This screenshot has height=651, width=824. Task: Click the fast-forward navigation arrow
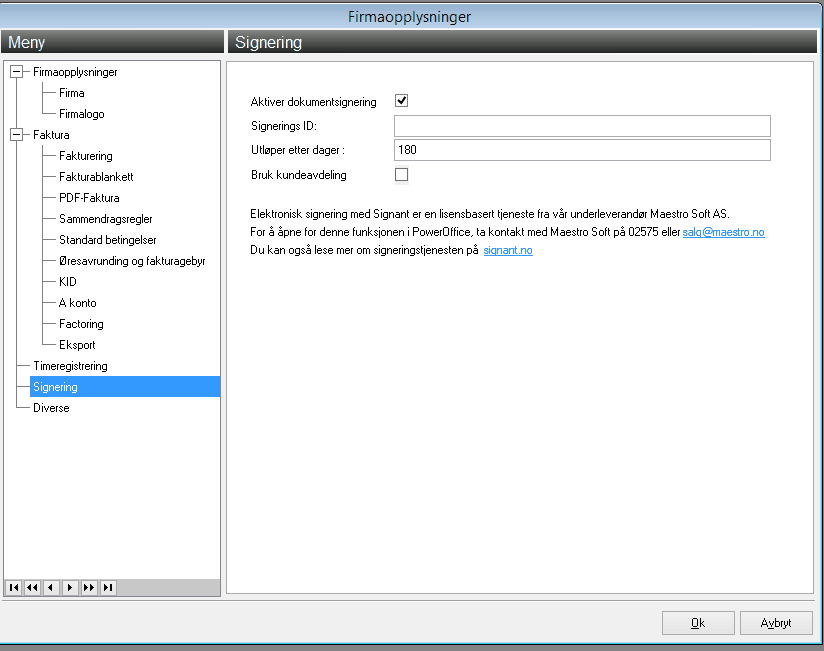(89, 587)
